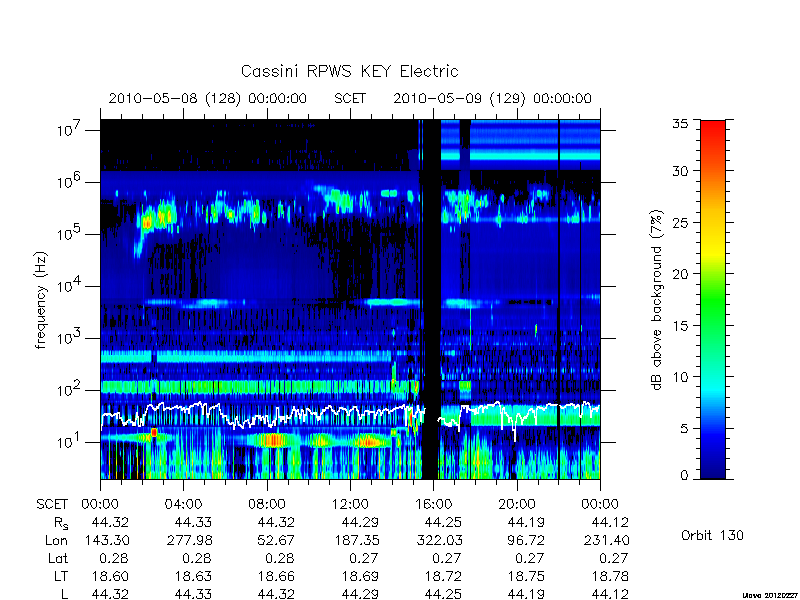Click the 10 label on color scale

[681, 377]
